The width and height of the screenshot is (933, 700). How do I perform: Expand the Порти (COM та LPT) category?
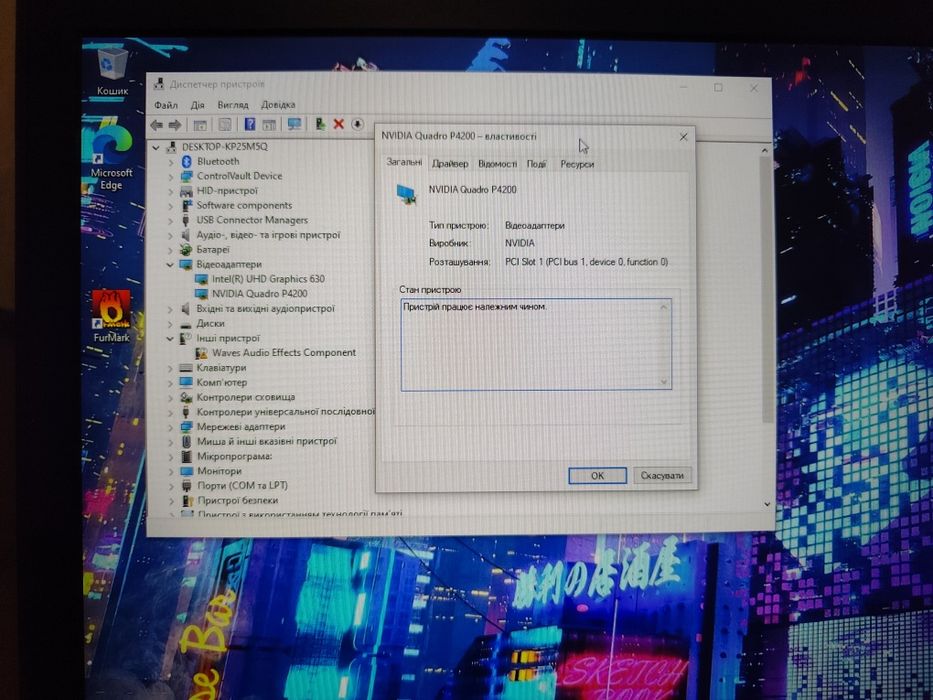point(171,486)
